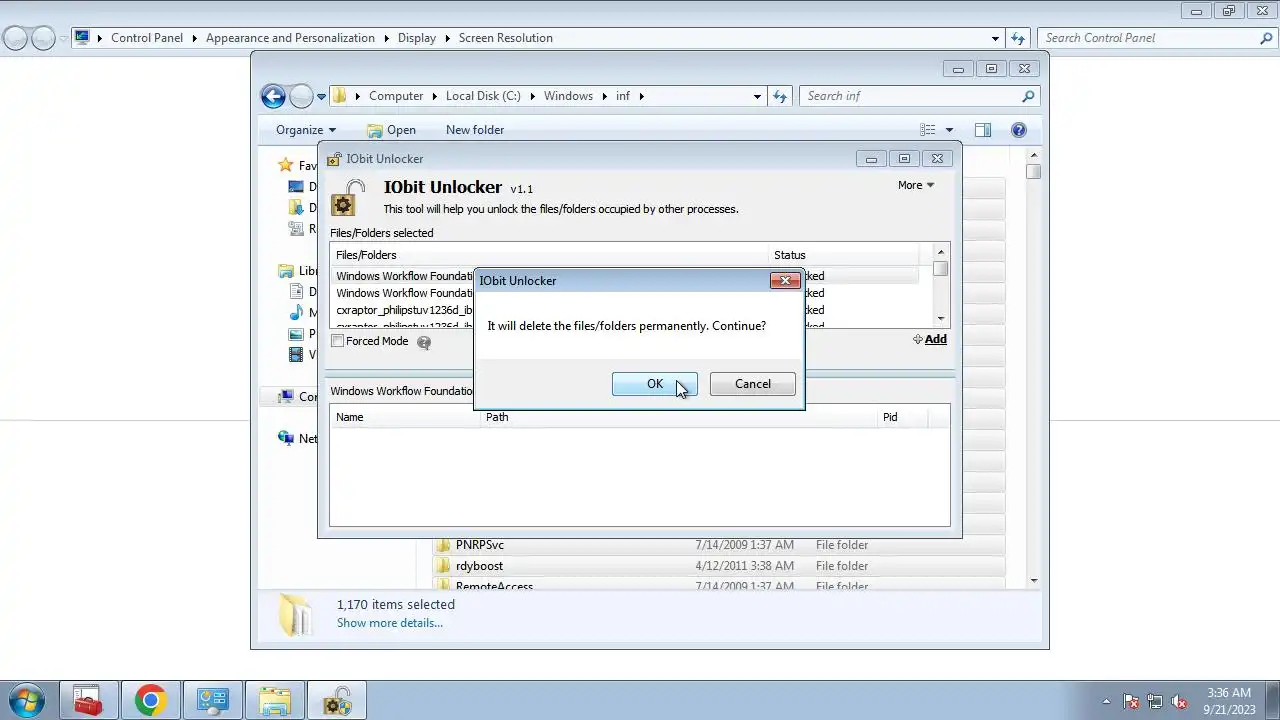Confirm deletion with the OK button
The width and height of the screenshot is (1280, 720).
click(x=654, y=384)
